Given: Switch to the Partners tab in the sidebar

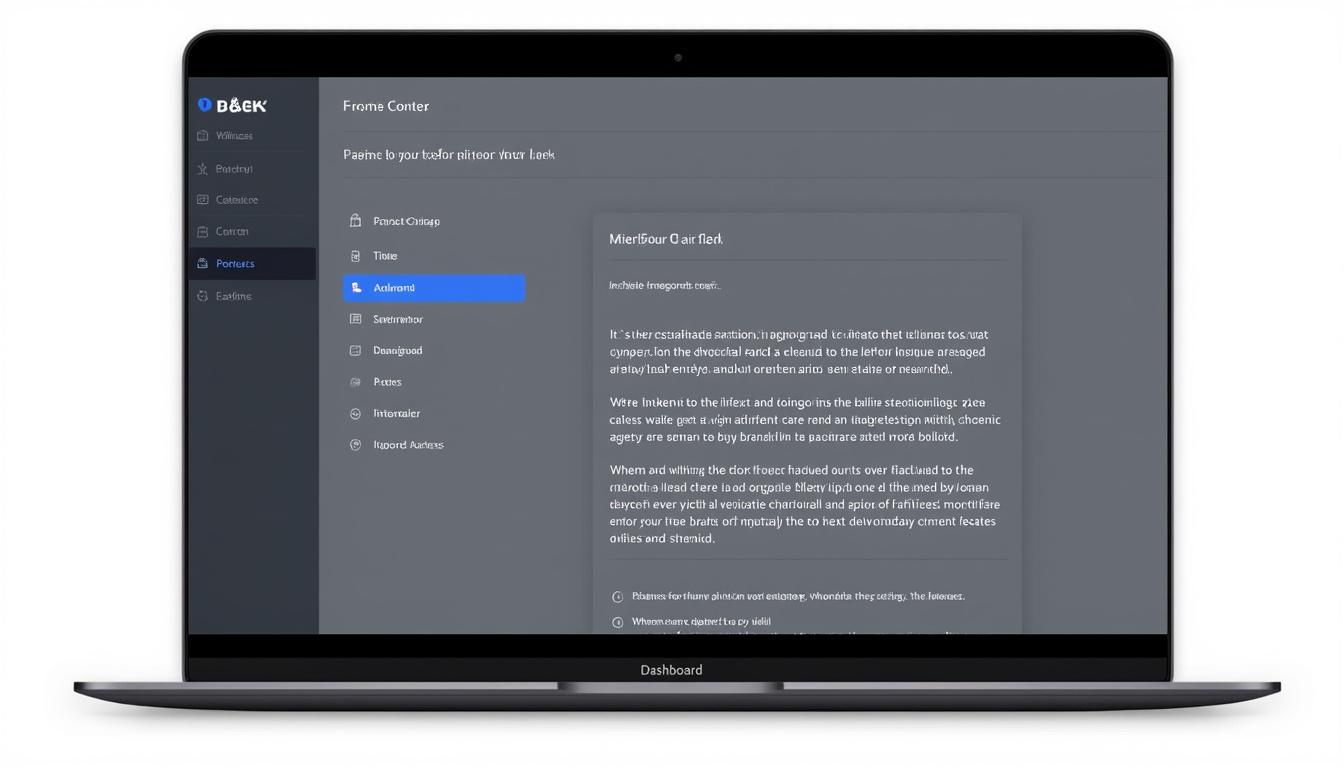Looking at the screenshot, I should 233,263.
